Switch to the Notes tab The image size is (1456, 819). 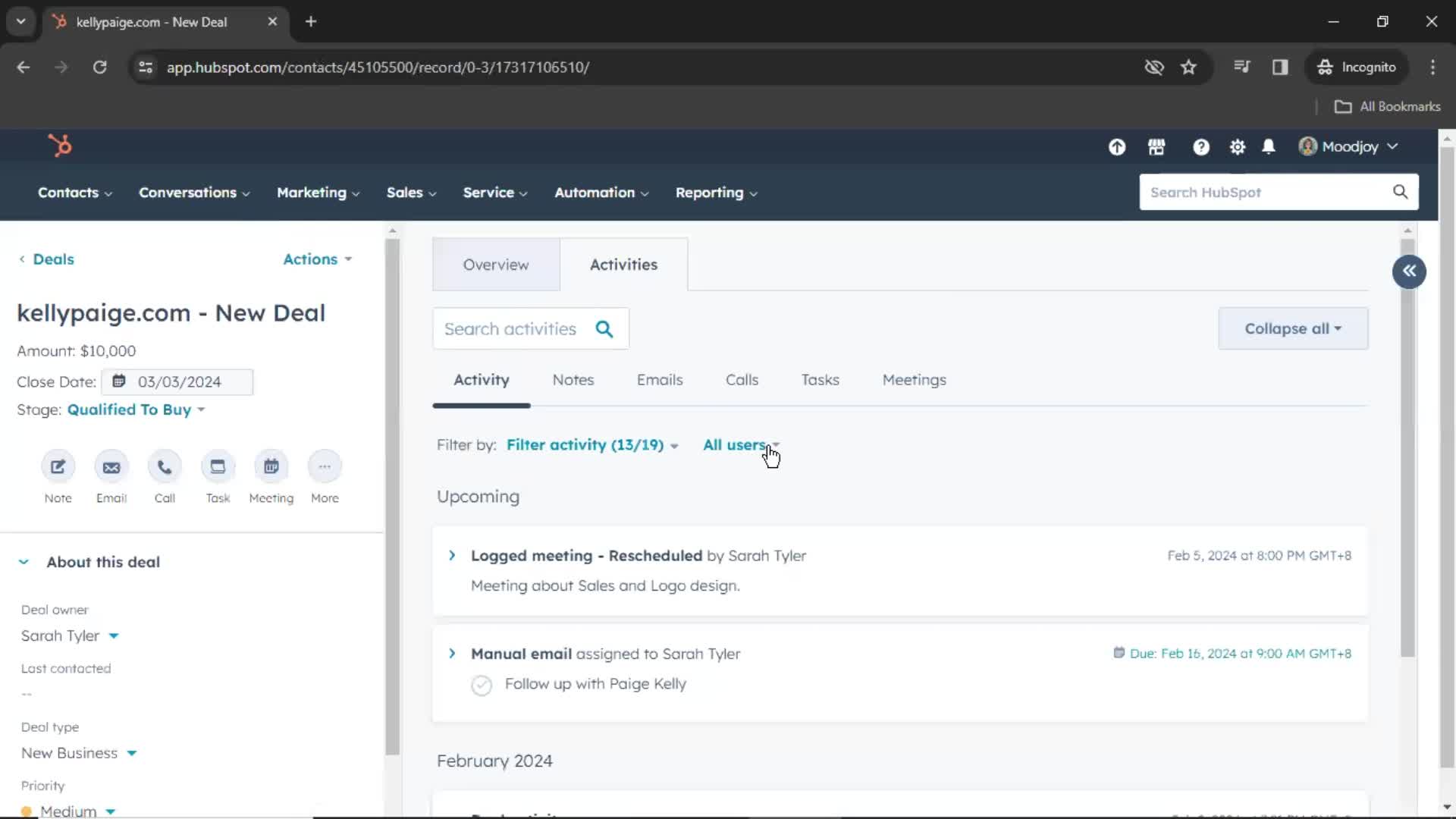[x=573, y=380]
